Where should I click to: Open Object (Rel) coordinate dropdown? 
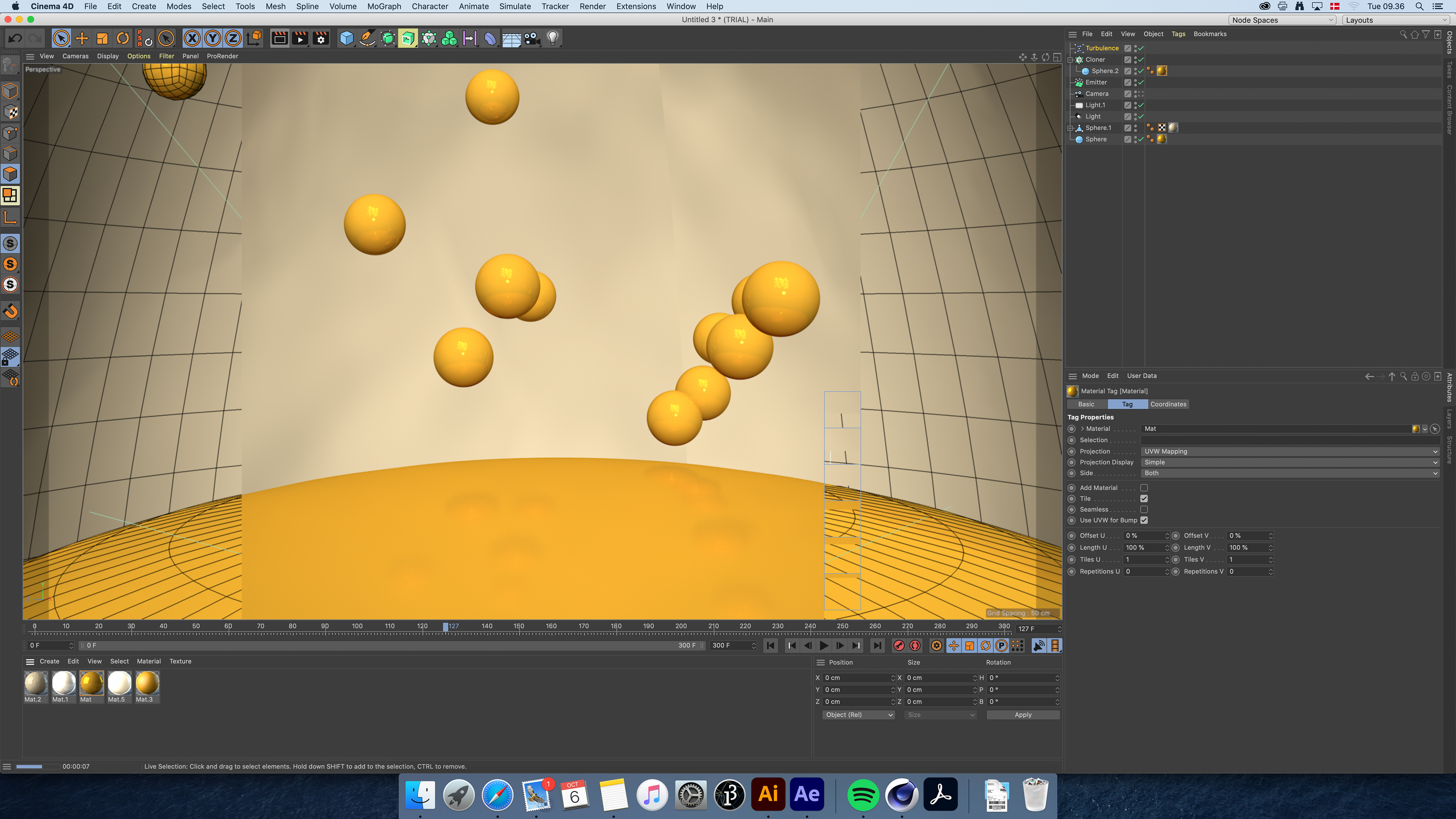(x=858, y=715)
